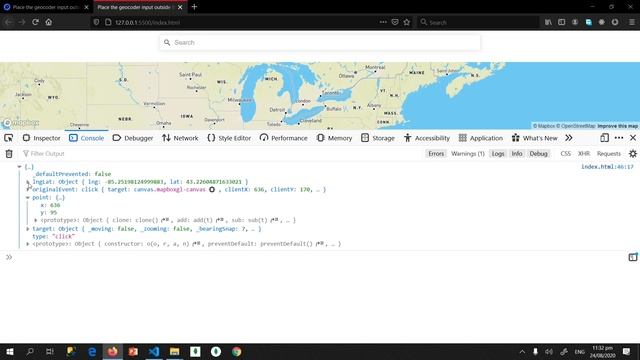Expand the event prototype object
640x360 pixels.
tap(28, 244)
